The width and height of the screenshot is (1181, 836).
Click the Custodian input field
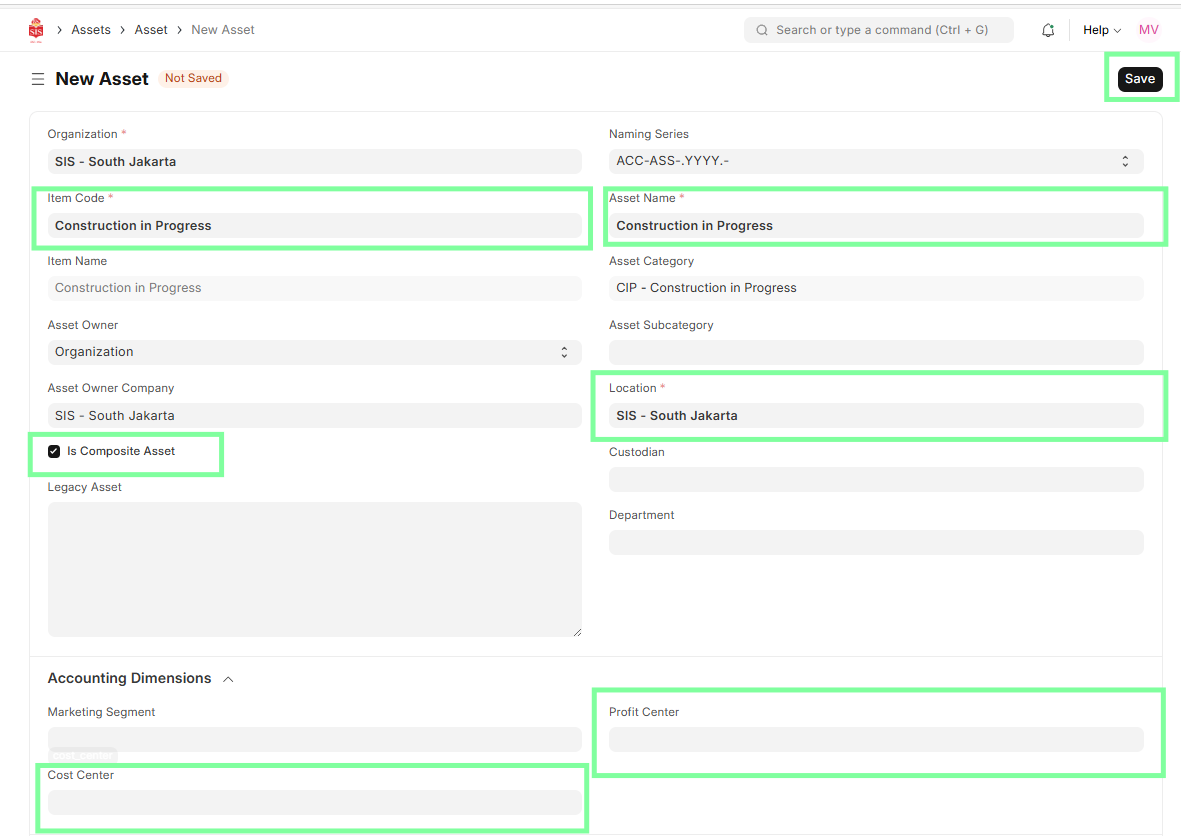(875, 479)
